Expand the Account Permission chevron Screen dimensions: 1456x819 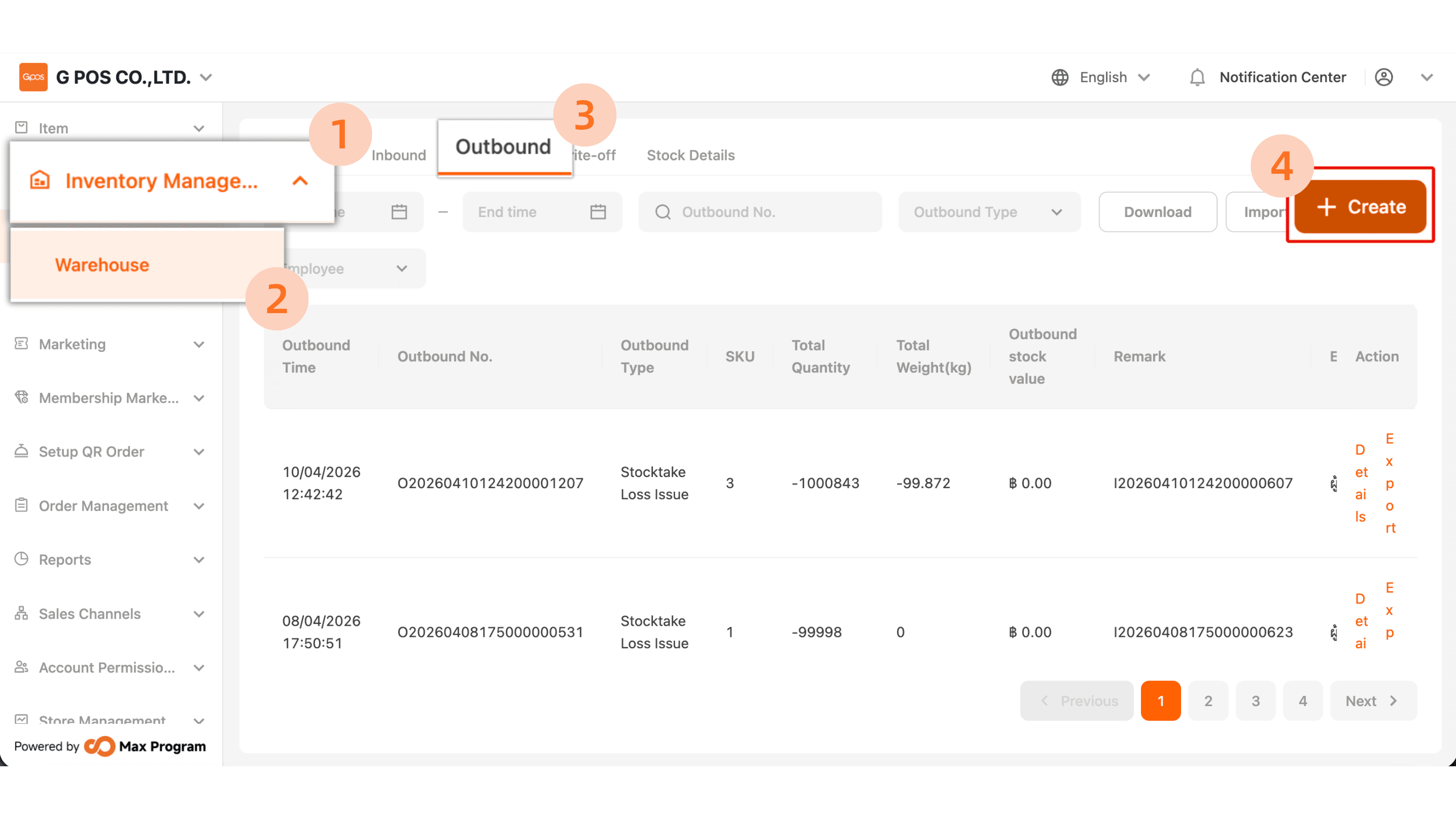point(199,667)
